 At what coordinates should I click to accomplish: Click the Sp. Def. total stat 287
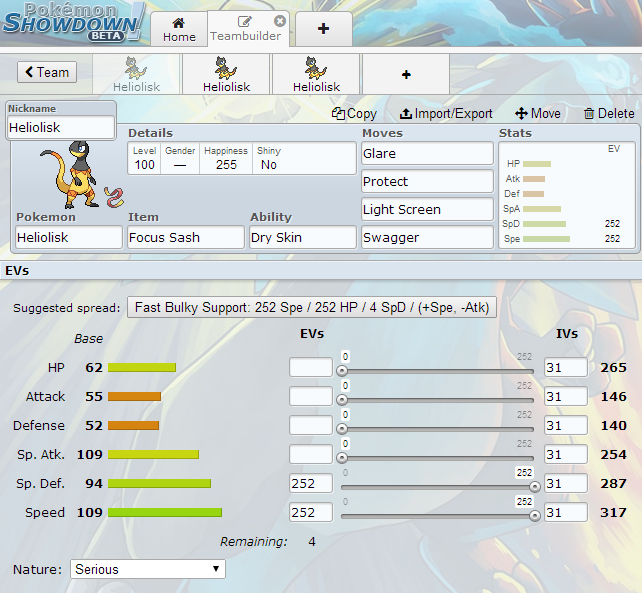pos(613,484)
